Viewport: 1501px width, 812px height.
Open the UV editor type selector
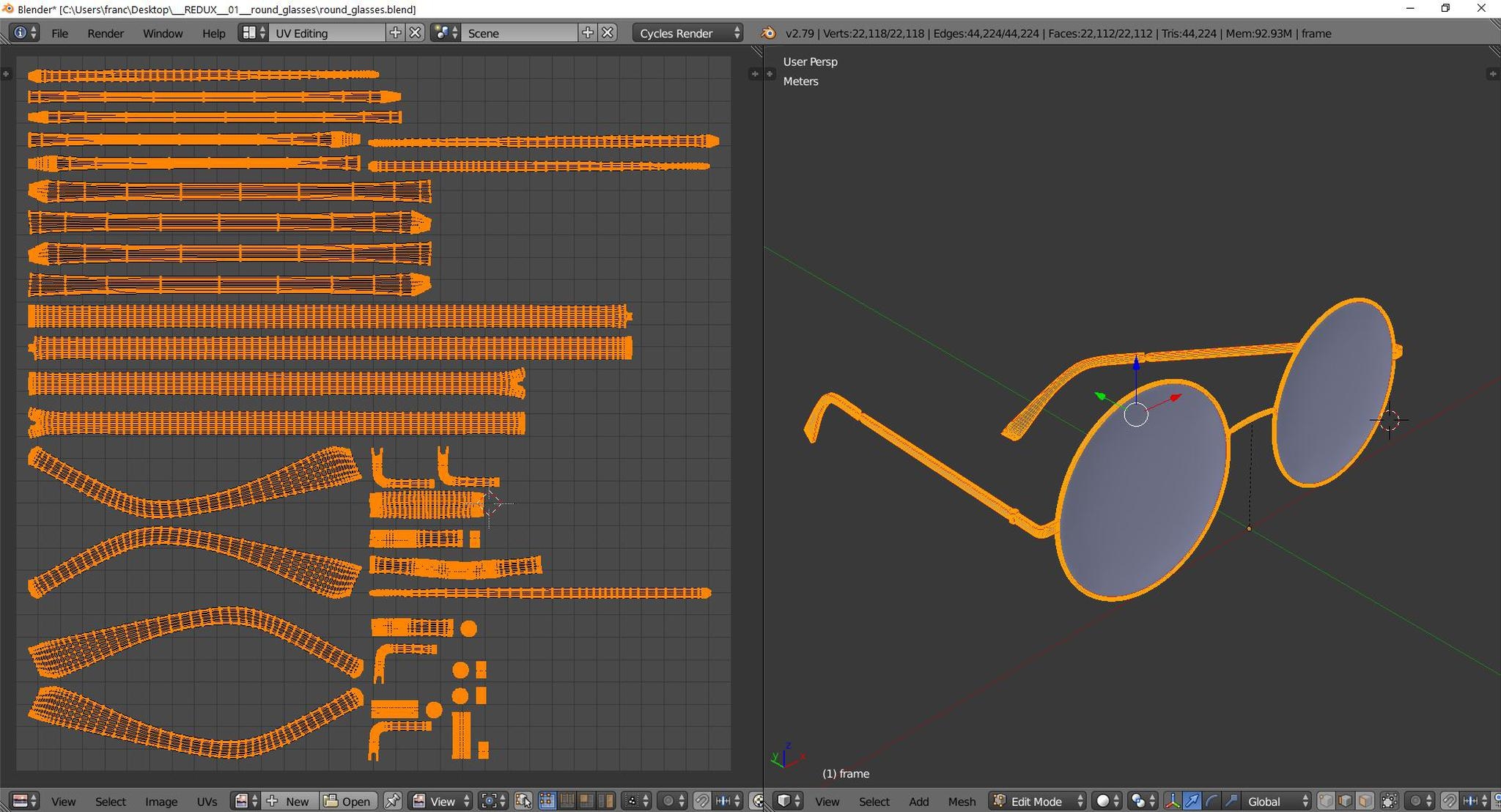click(25, 801)
